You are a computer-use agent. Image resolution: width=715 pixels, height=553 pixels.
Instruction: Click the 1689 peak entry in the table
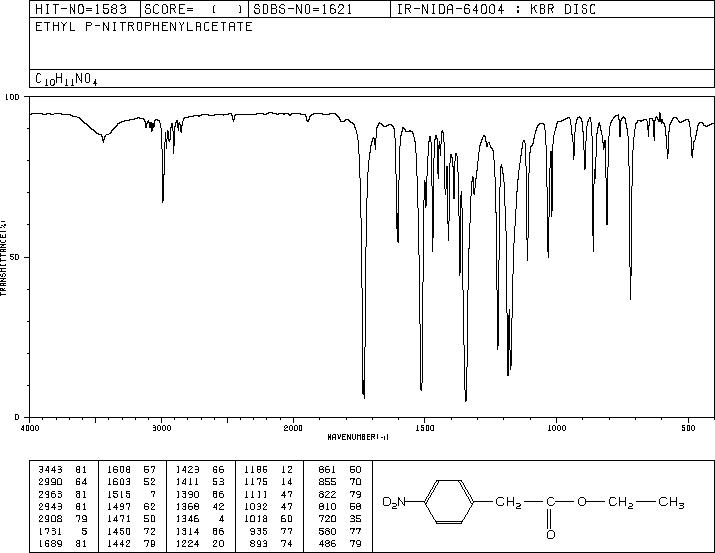coord(62,544)
